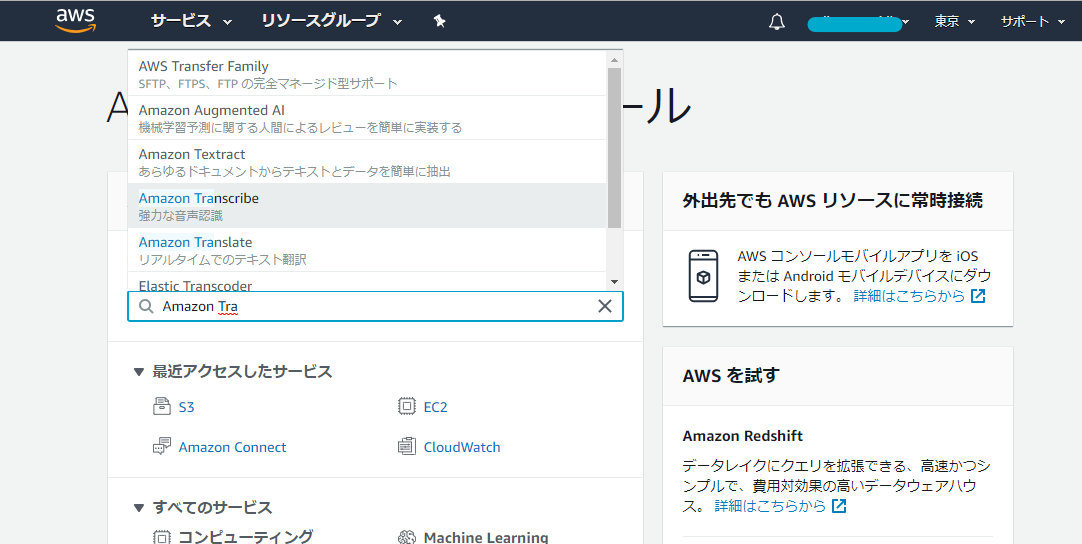This screenshot has width=1082, height=544.
Task: Click external link icon beside Redshift details
Action: tap(839, 506)
